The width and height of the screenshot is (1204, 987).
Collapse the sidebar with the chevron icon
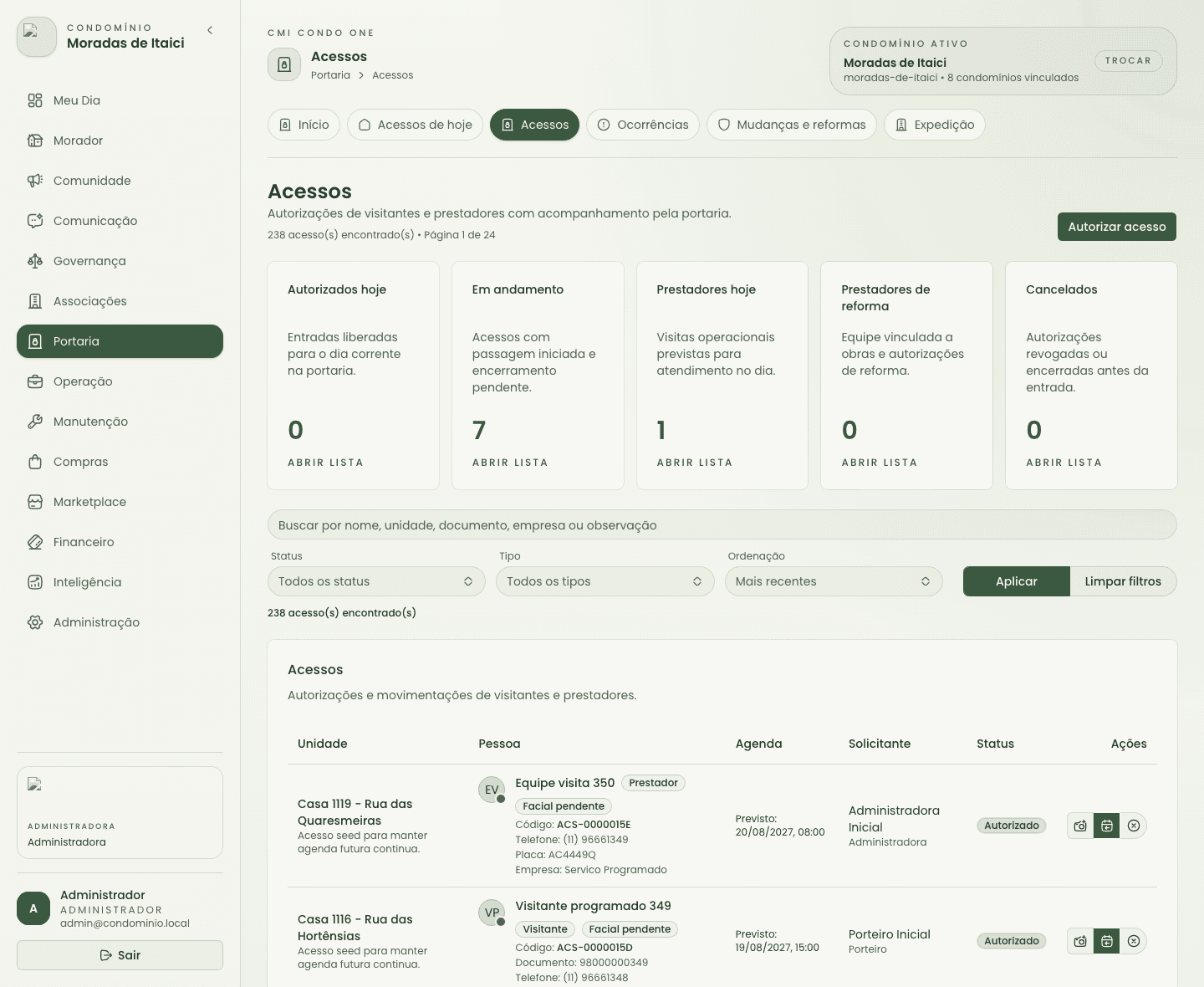point(210,30)
